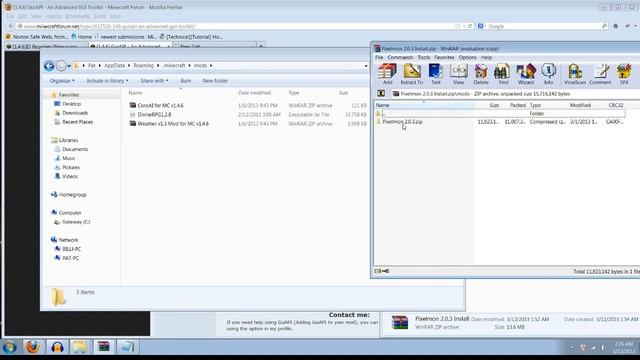Select the CoroAI for MC v1.4.6 file
The width and height of the screenshot is (640, 360).
click(x=160, y=105)
